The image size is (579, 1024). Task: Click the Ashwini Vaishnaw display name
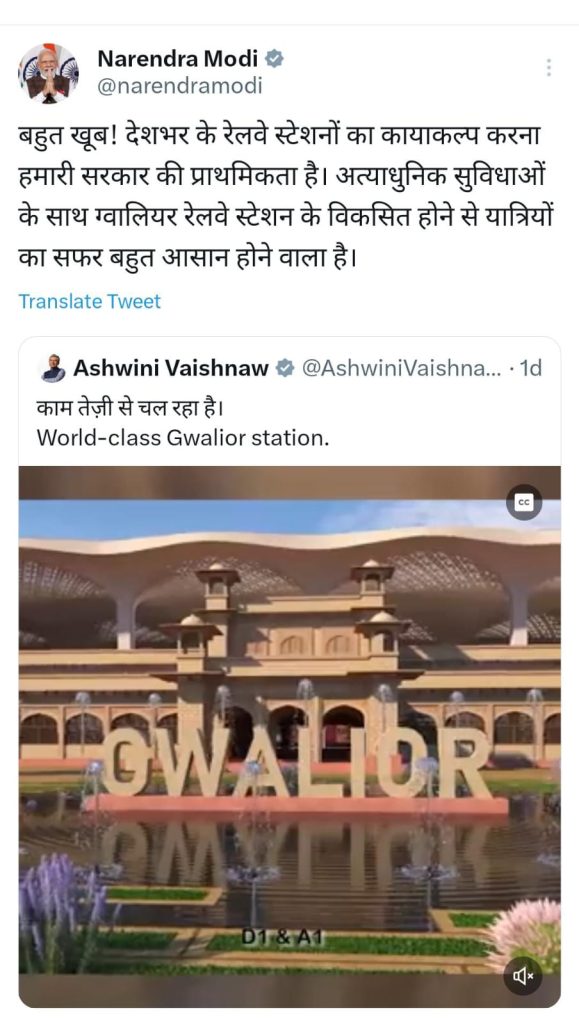(170, 368)
